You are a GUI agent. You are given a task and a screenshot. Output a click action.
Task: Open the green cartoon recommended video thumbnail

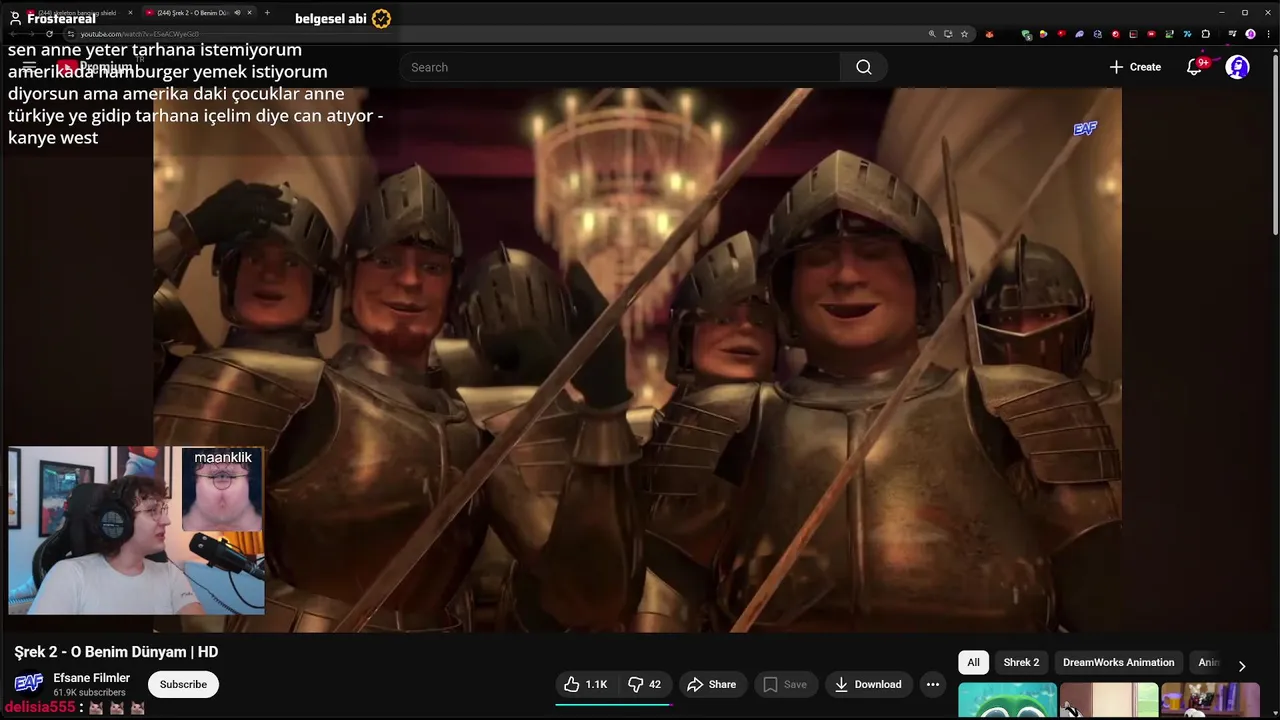coord(1007,701)
